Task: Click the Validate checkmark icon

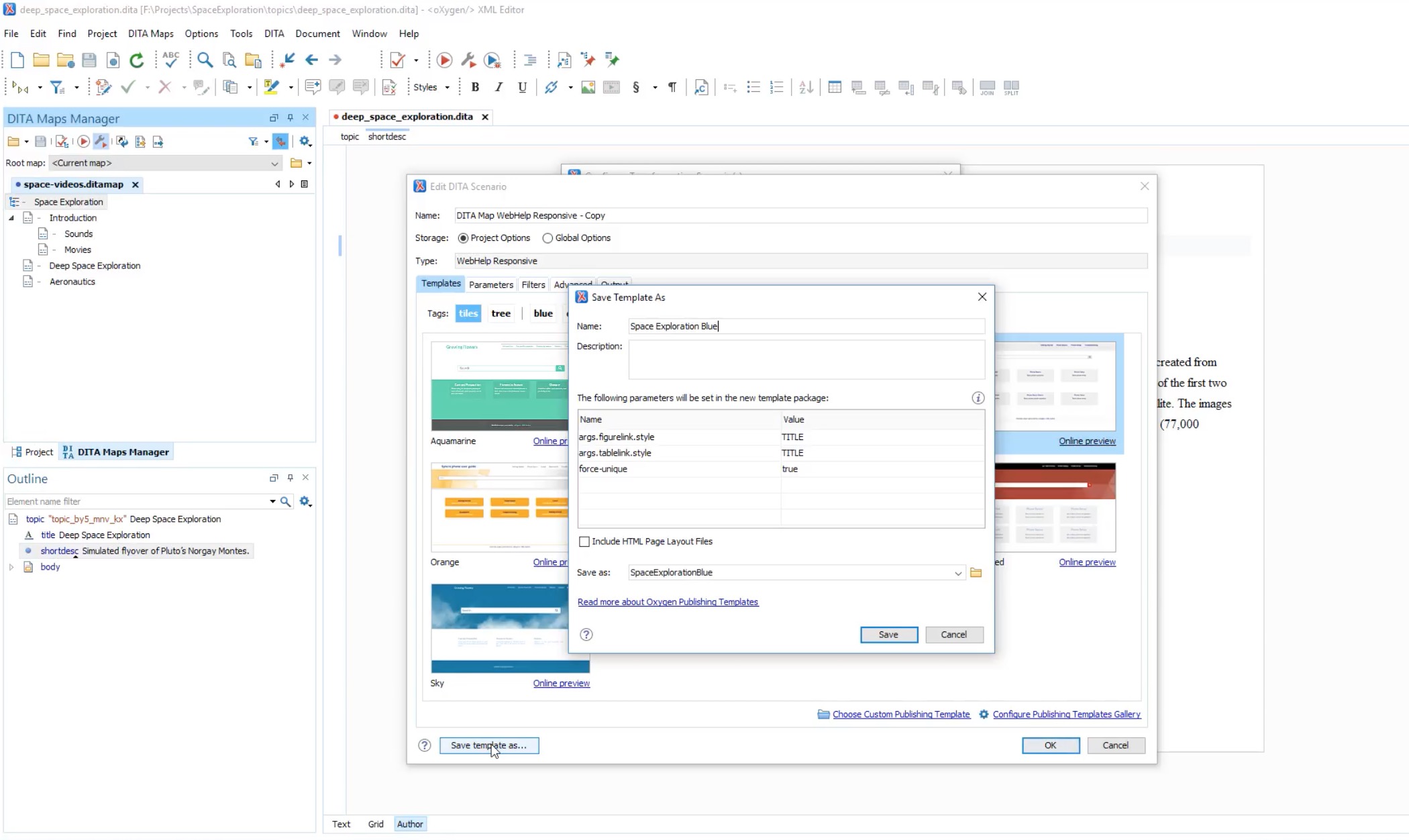Action: [x=397, y=60]
